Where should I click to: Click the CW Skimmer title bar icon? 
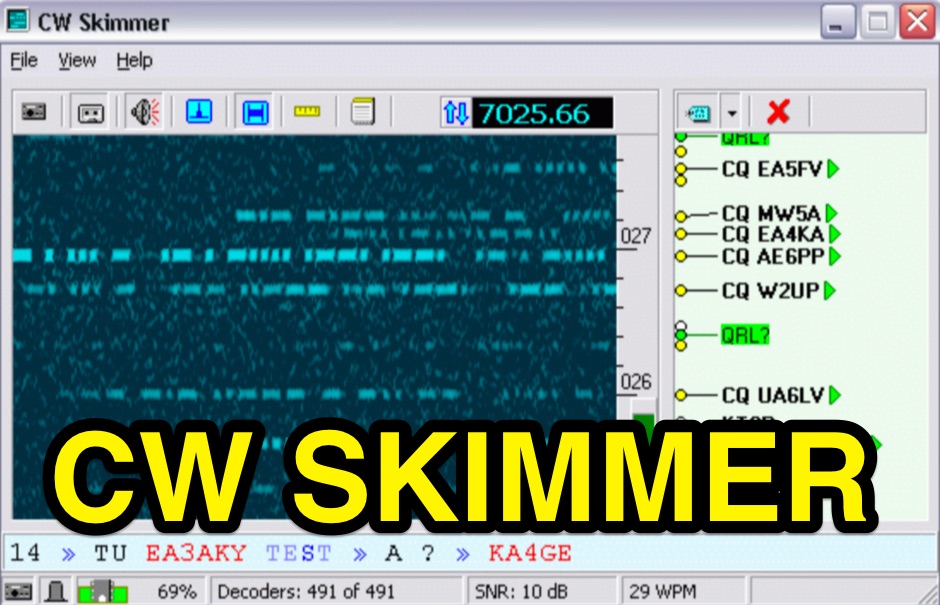click(17, 20)
